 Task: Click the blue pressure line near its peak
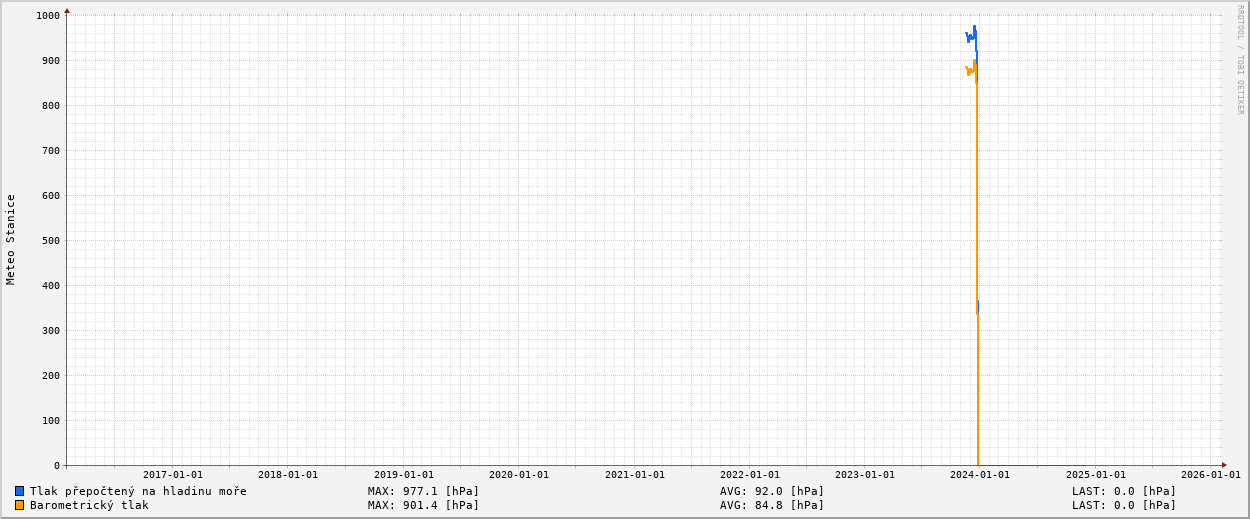pos(974,30)
